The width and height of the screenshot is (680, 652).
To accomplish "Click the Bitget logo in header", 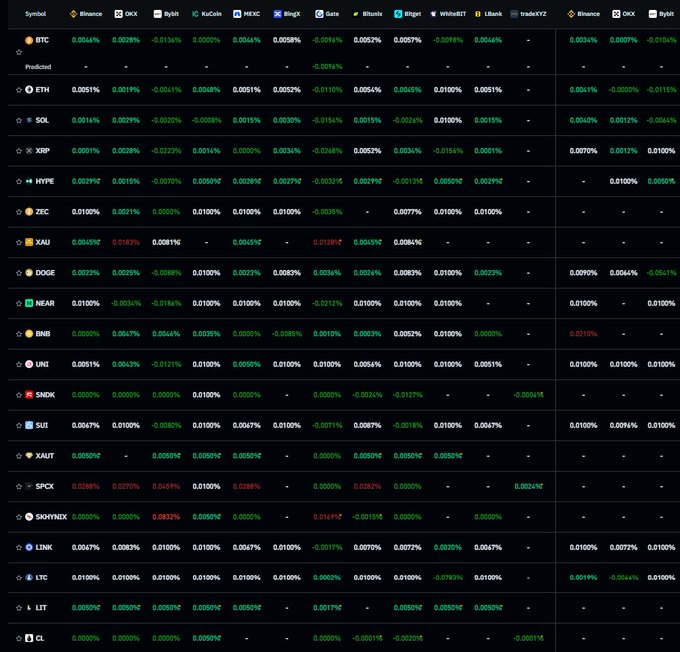I will pos(398,14).
